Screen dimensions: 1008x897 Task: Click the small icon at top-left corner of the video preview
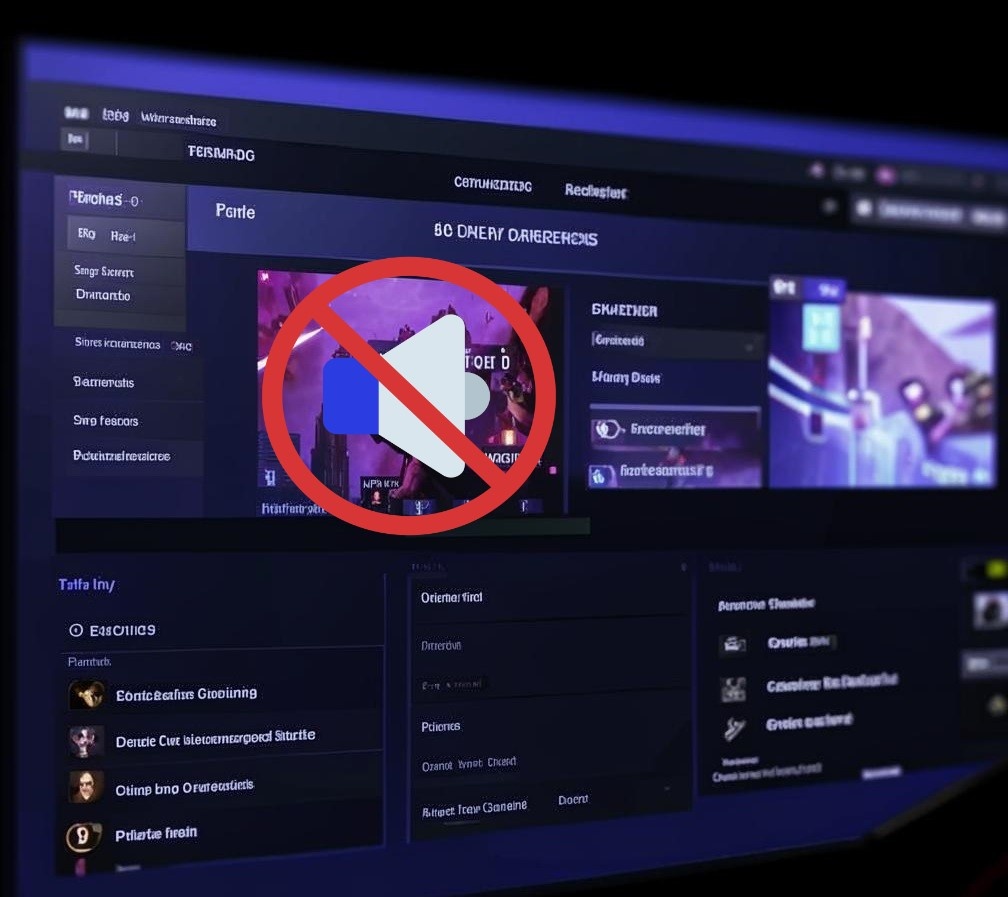point(264,276)
